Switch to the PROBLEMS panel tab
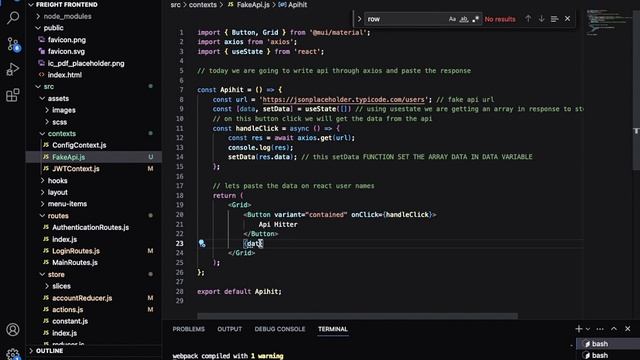Screen dimensions: 640x360 pos(189,329)
